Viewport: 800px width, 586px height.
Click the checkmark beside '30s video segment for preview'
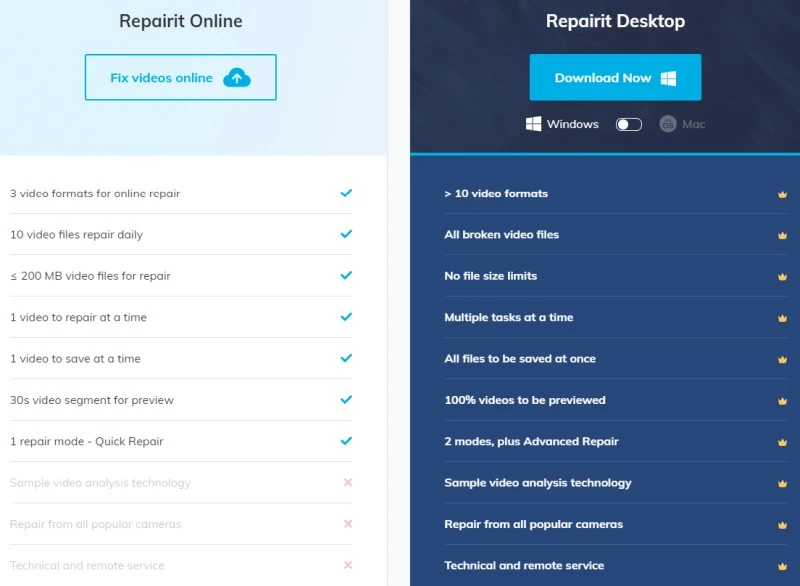pyautogui.click(x=345, y=399)
